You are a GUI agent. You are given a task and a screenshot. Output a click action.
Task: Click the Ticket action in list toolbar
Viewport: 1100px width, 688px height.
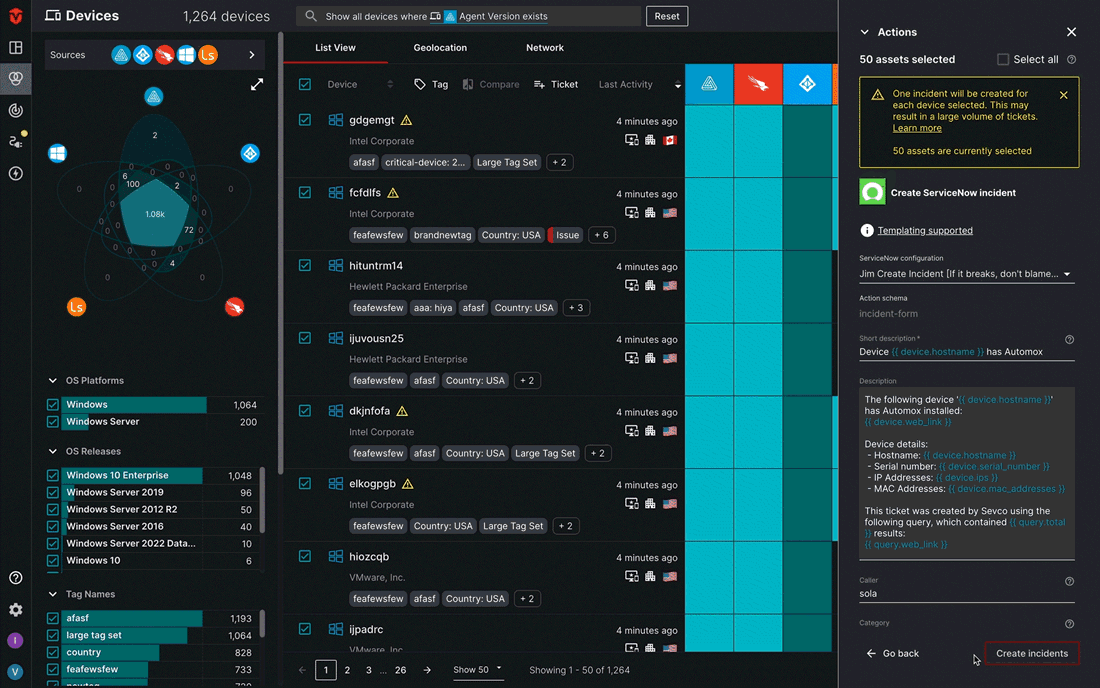click(x=556, y=84)
